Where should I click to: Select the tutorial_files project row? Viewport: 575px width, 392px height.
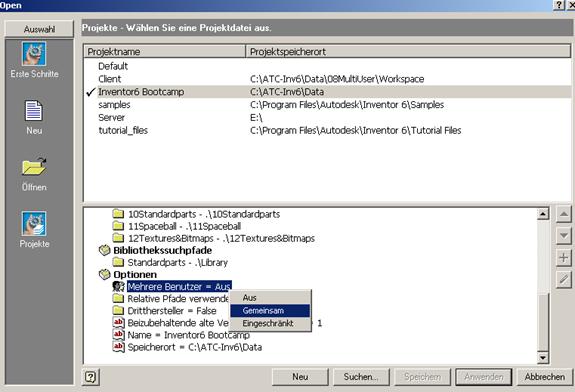[x=327, y=131]
